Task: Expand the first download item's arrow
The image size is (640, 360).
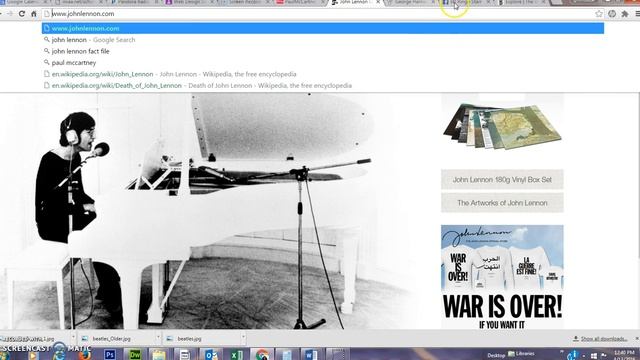Action: pos(73,338)
